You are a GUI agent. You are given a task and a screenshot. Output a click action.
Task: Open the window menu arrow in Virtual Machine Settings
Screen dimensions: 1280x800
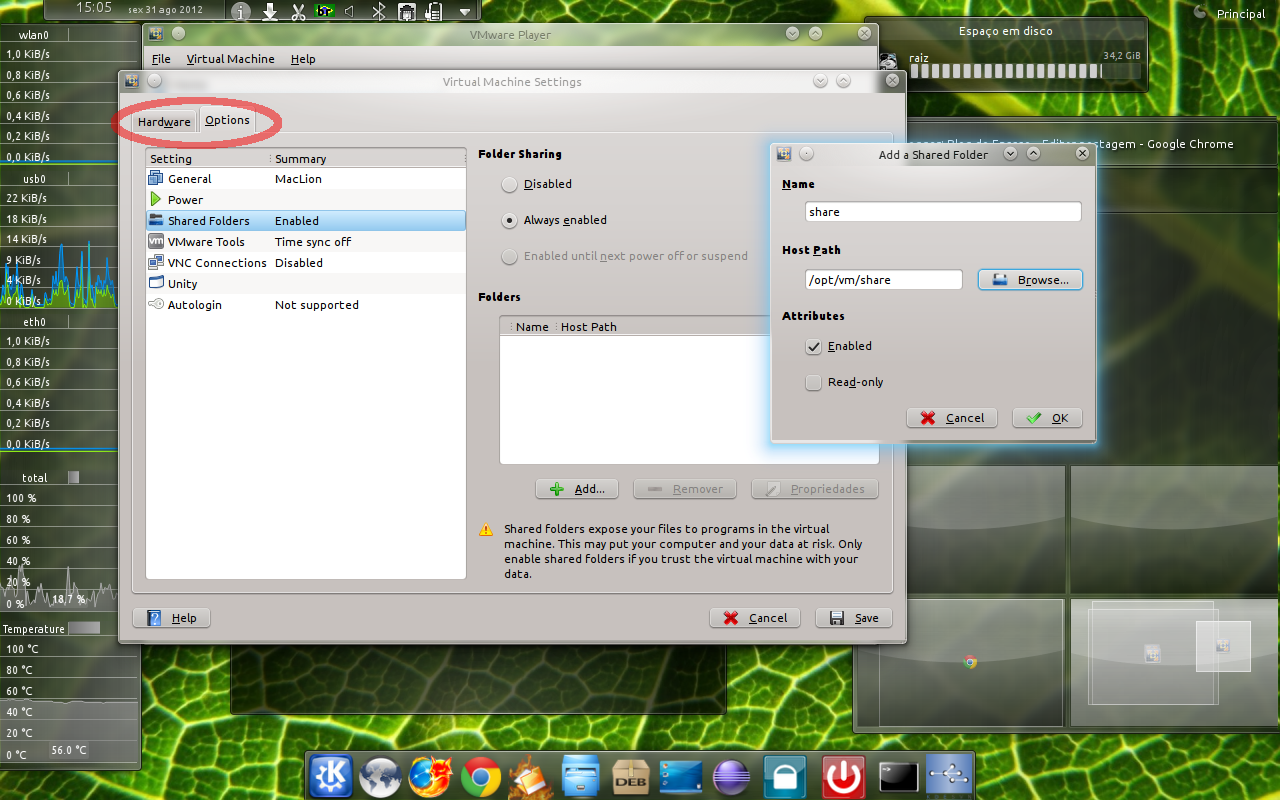point(820,82)
